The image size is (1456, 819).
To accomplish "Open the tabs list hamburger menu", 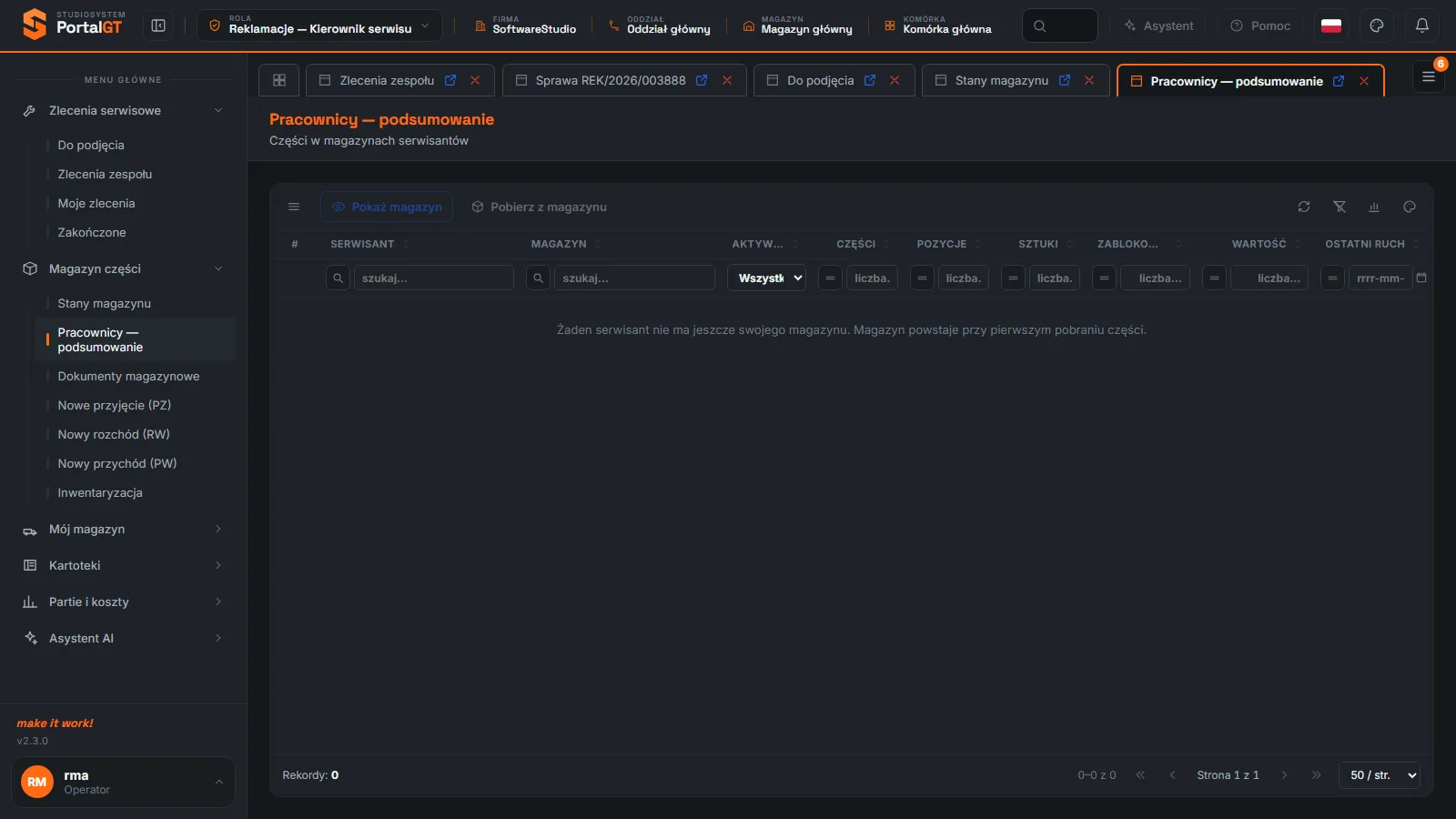I will pos(1428,77).
